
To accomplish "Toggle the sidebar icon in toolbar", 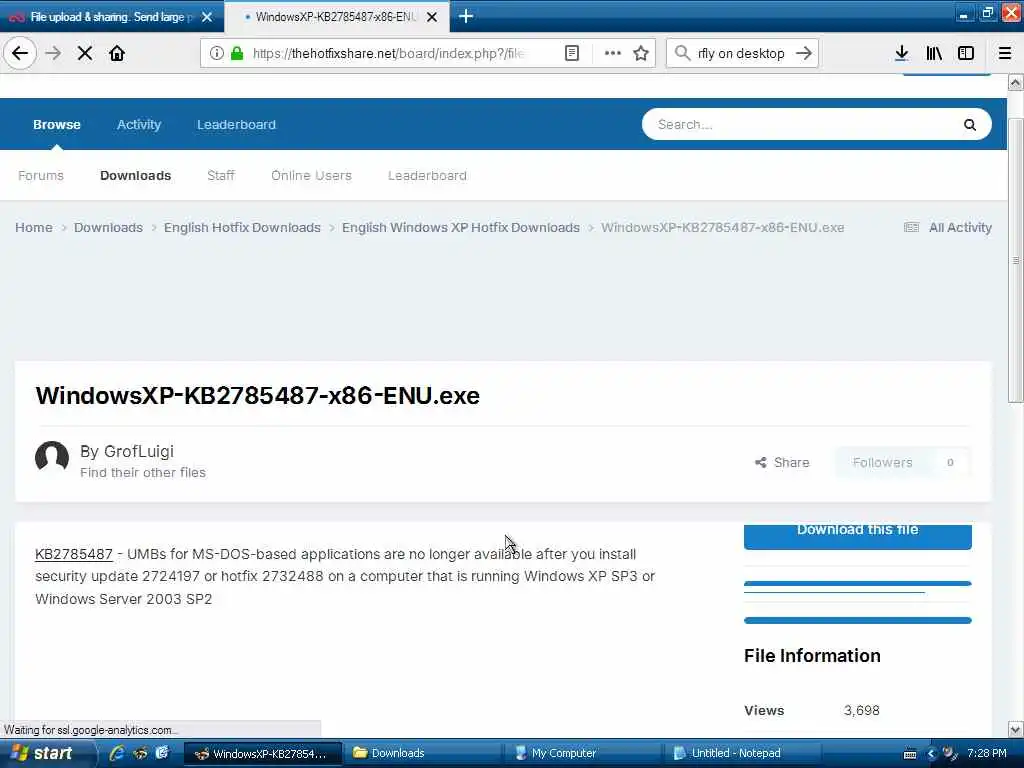I will click(966, 53).
